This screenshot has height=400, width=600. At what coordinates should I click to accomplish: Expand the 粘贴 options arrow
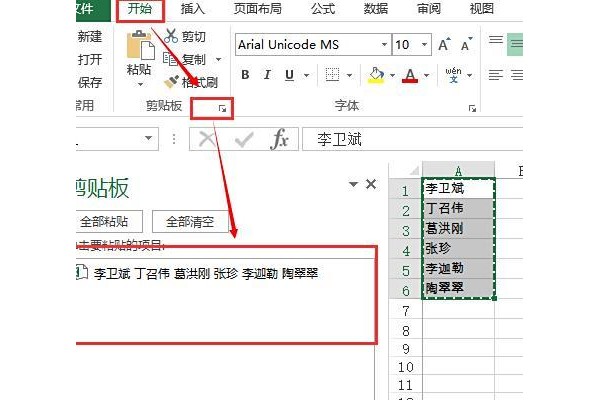[x=140, y=84]
